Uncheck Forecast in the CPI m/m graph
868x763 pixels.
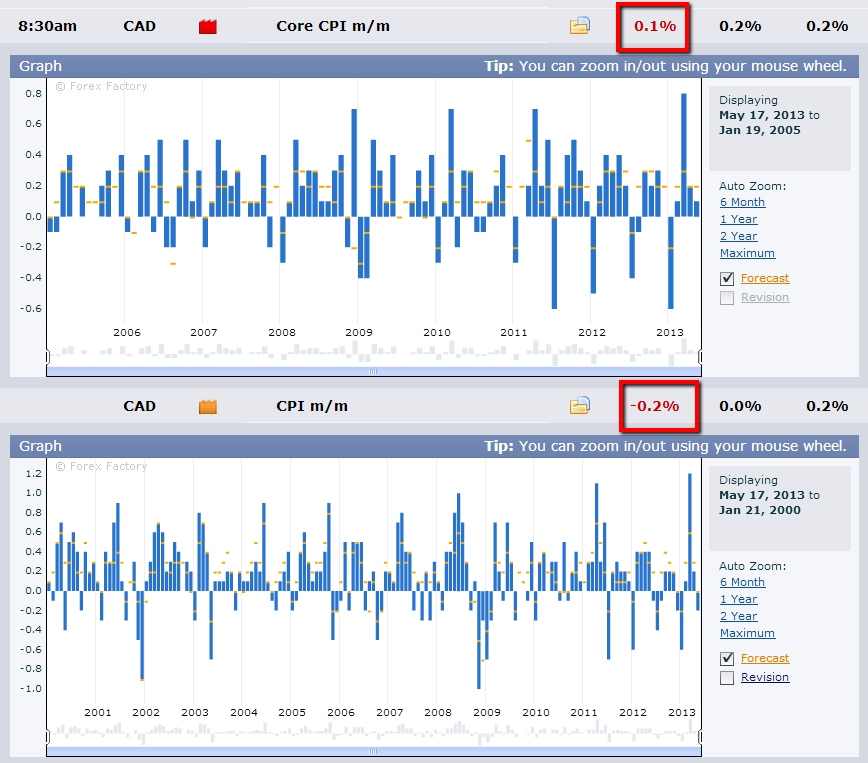click(x=727, y=658)
